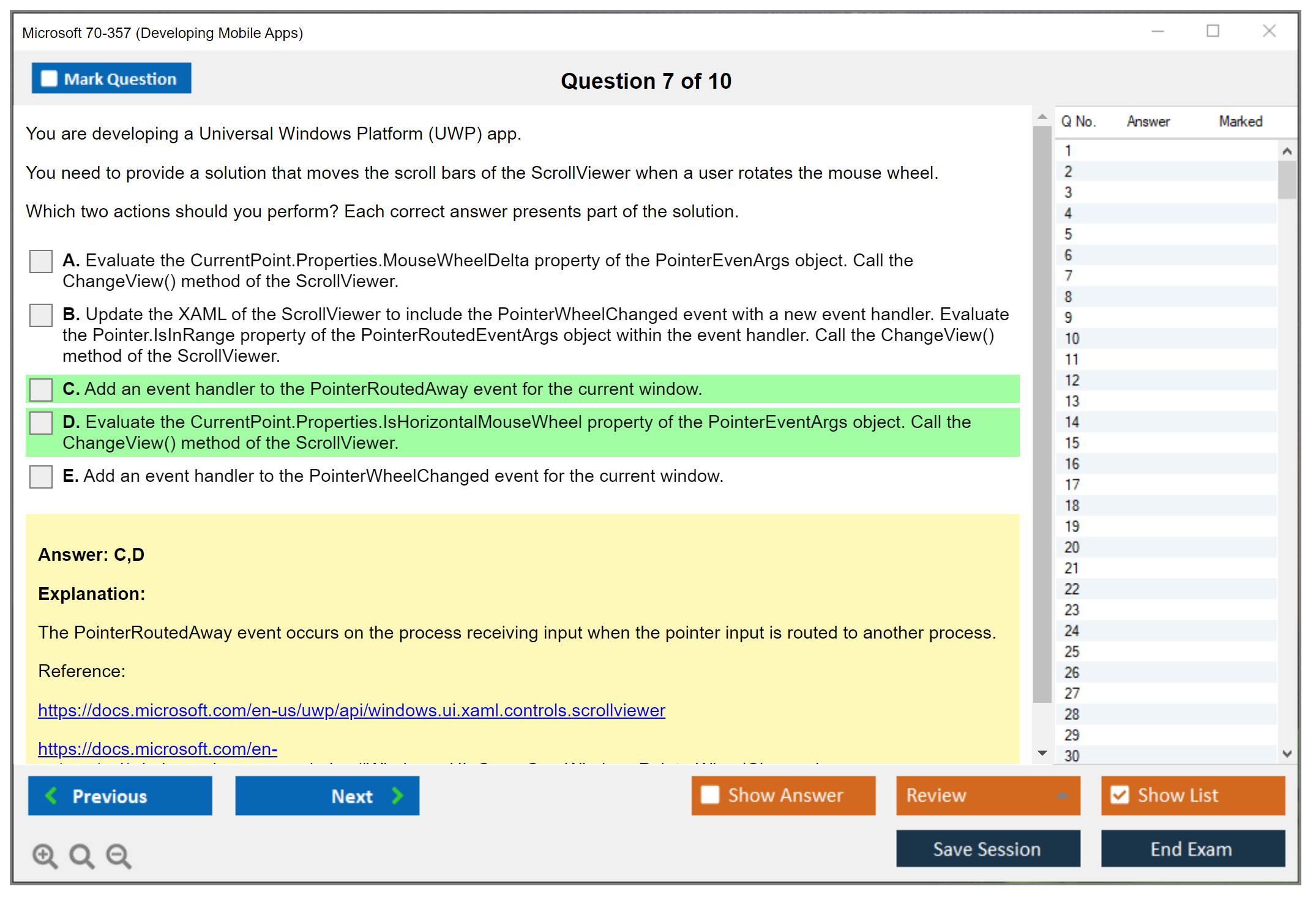Toggle the Show Answer checkbox button
The height and width of the screenshot is (900, 1316).
tap(711, 795)
